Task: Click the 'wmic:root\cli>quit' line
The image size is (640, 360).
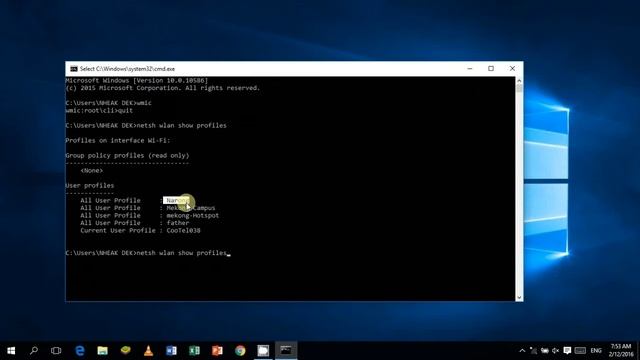Action: [99, 111]
